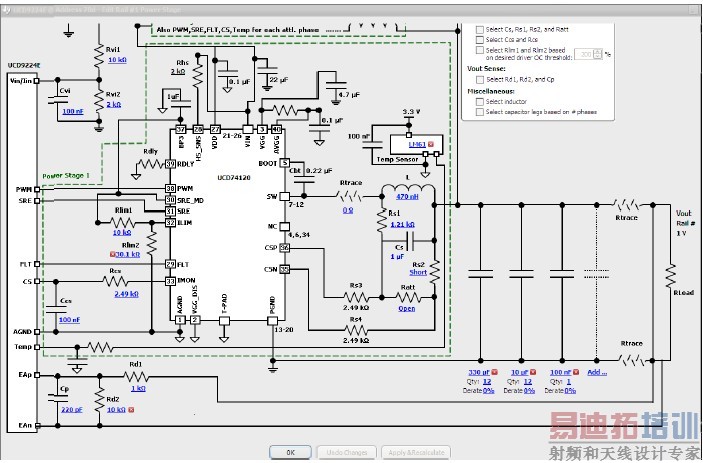This screenshot has width=703, height=463.
Task: Edit the Rvi1 10 kΩ value
Action: [x=117, y=59]
